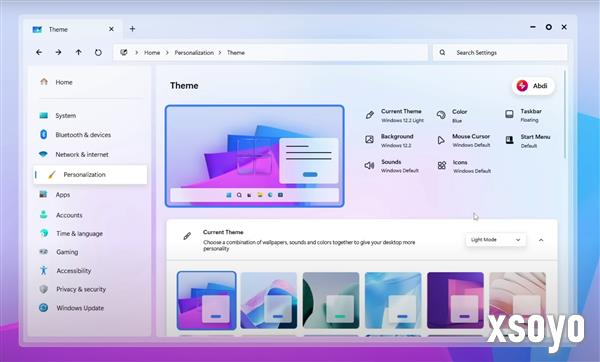Click the up arrow navigation icon
The width and height of the screenshot is (600, 362).
click(78, 52)
